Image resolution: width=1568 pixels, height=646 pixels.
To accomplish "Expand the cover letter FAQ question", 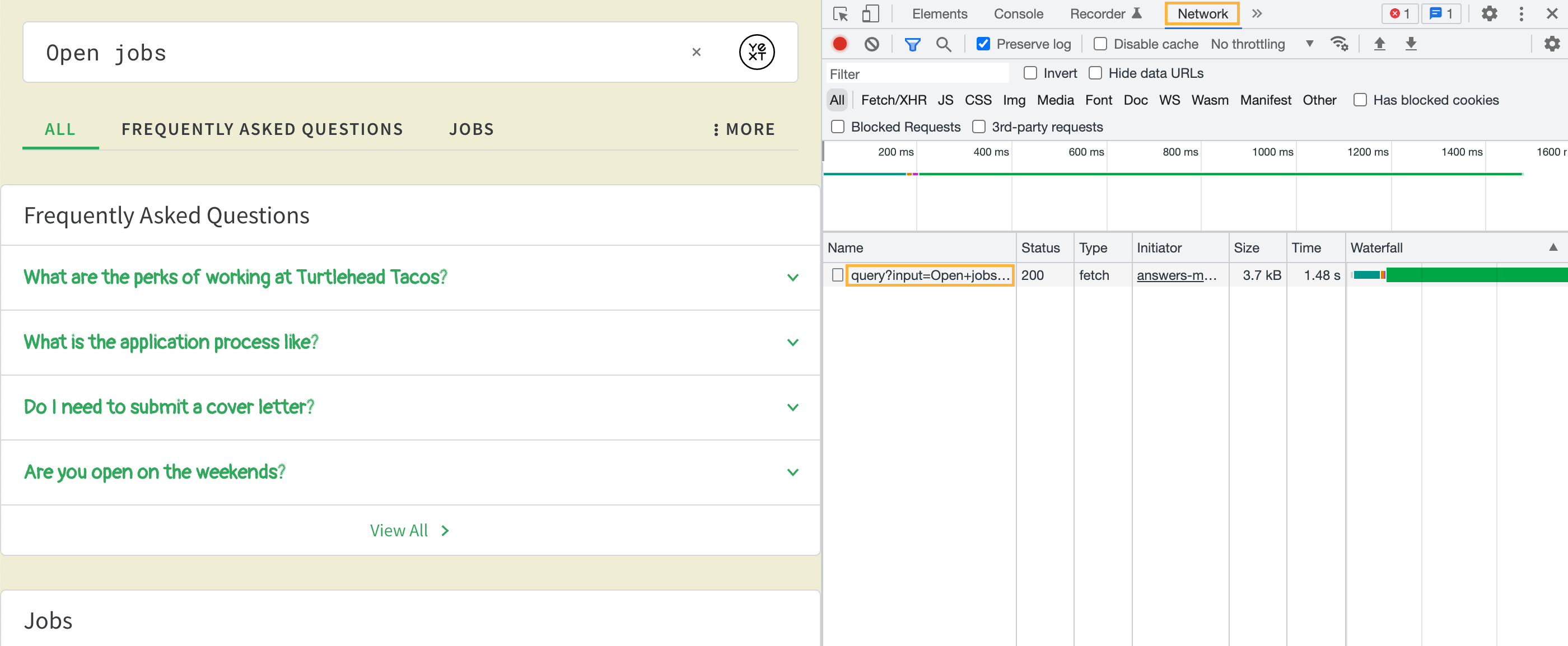I will [x=410, y=407].
